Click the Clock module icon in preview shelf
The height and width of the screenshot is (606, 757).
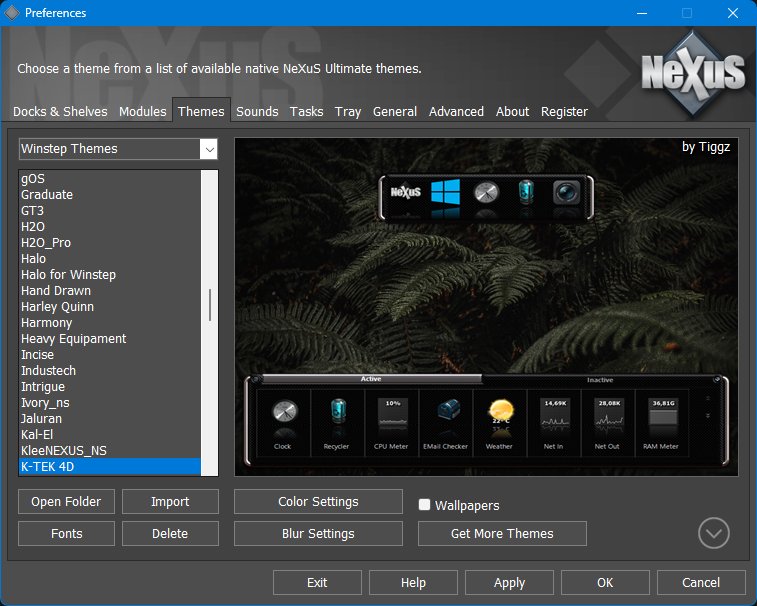284,412
